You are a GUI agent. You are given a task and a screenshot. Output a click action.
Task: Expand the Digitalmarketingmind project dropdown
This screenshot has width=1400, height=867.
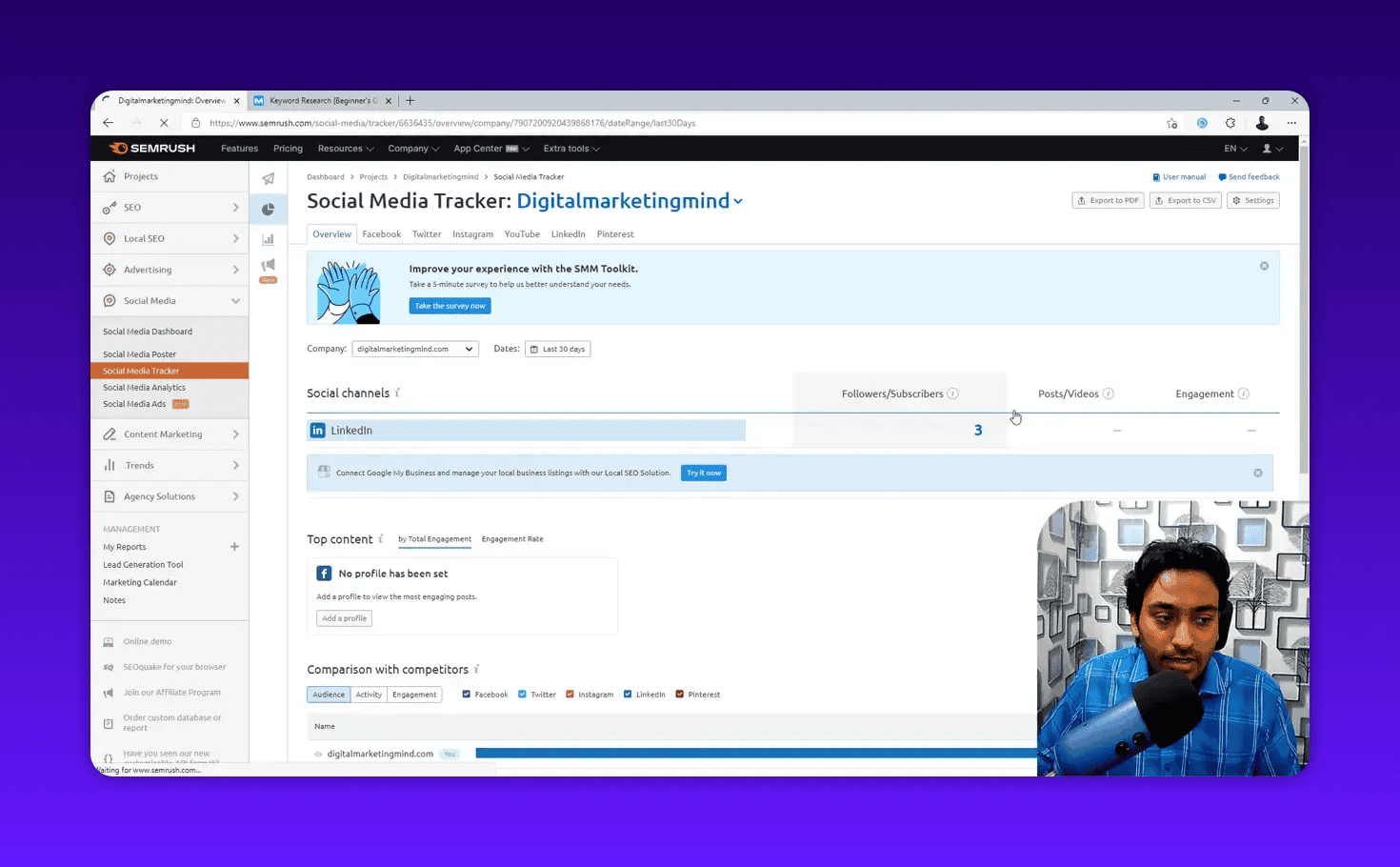(x=739, y=201)
